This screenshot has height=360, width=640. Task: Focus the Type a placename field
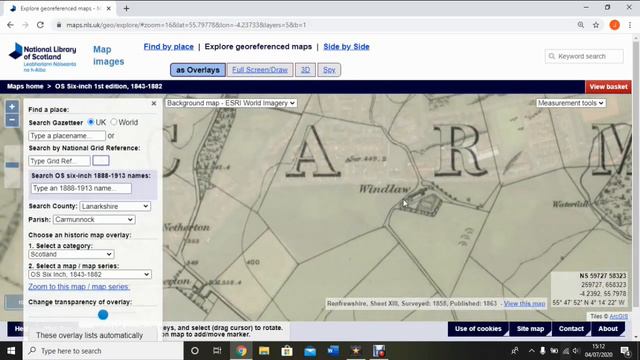[x=67, y=136]
